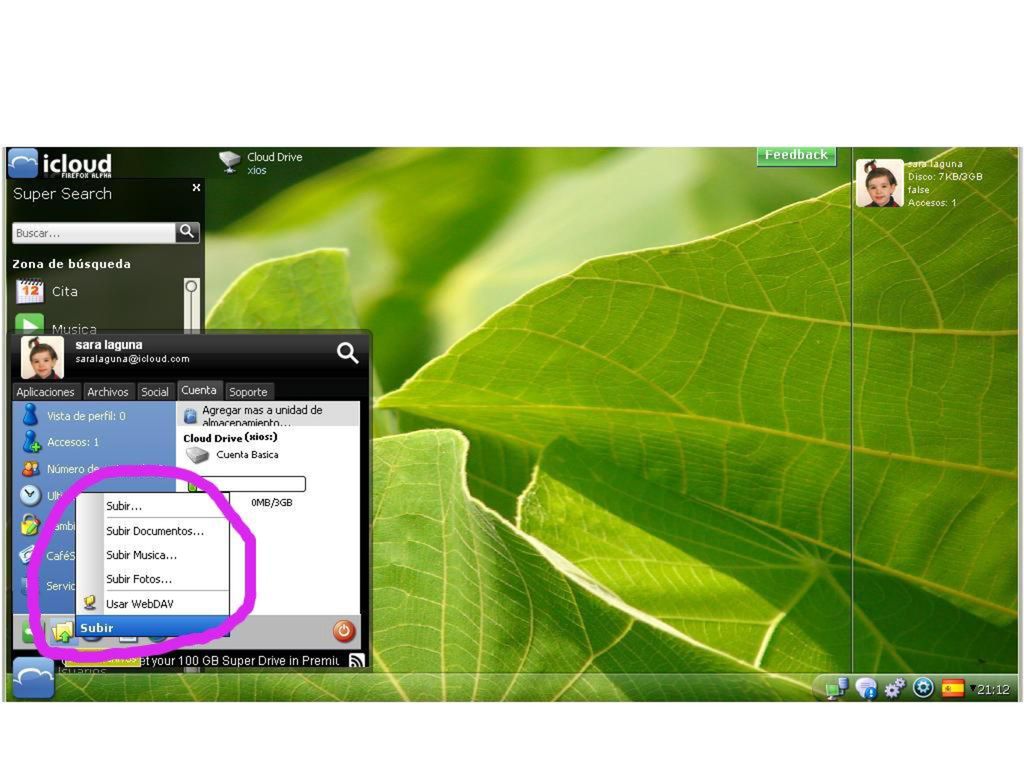Click sara laguna's photo in start menu
1024x768 pixels.
point(42,357)
